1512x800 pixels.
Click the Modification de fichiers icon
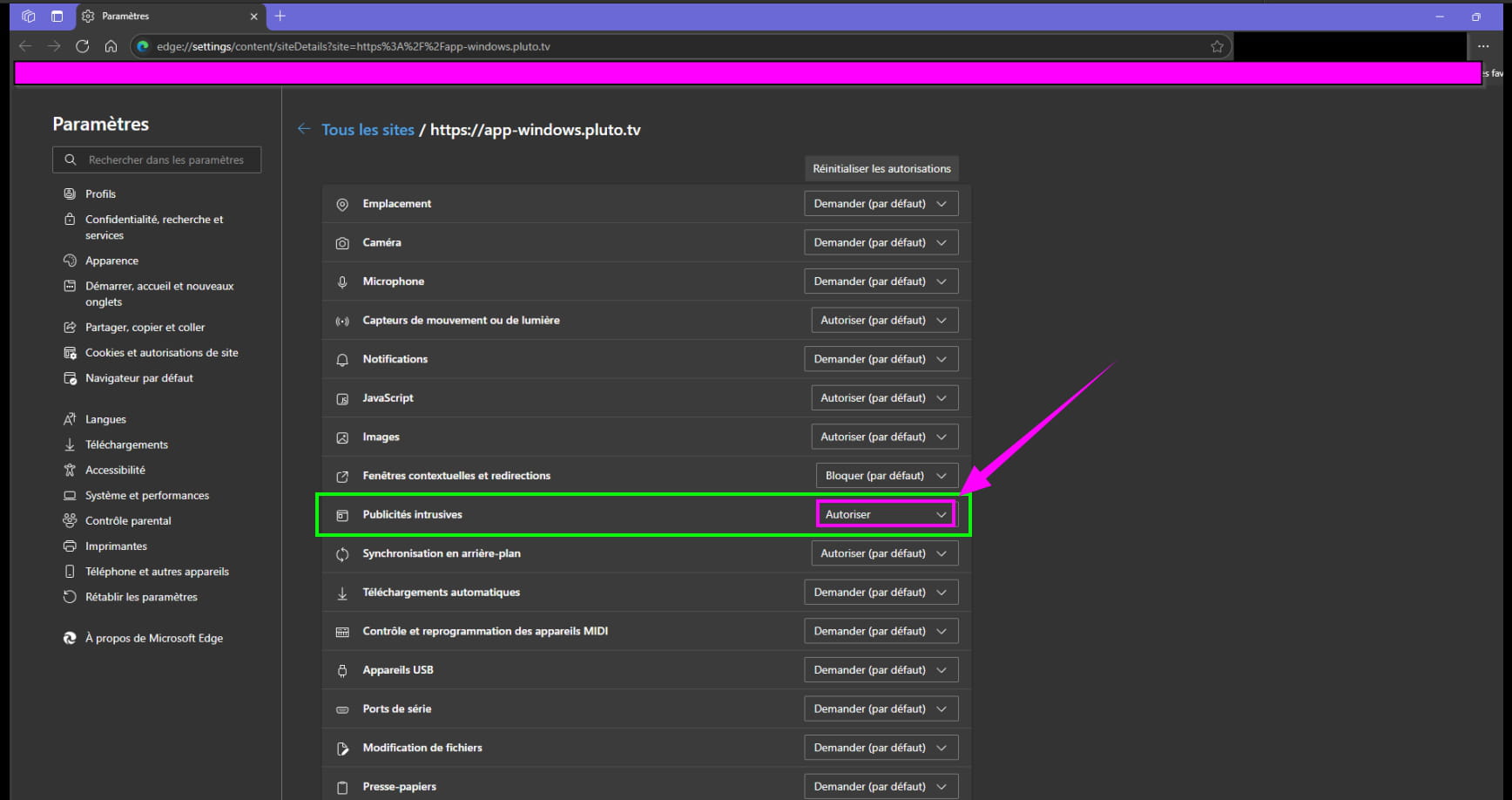click(342, 748)
